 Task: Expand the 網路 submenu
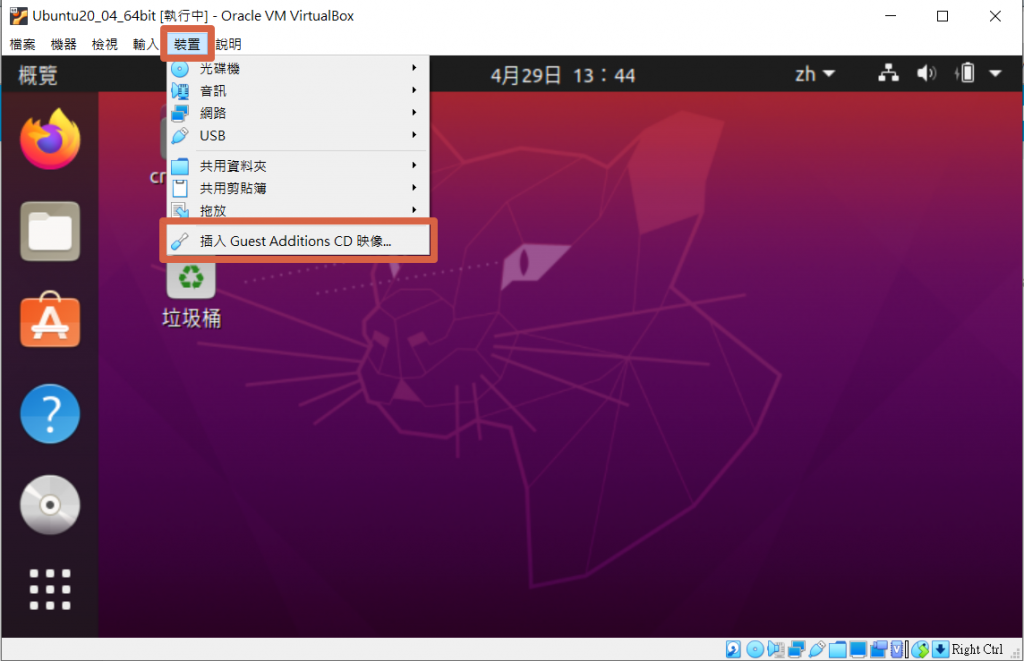click(x=298, y=113)
